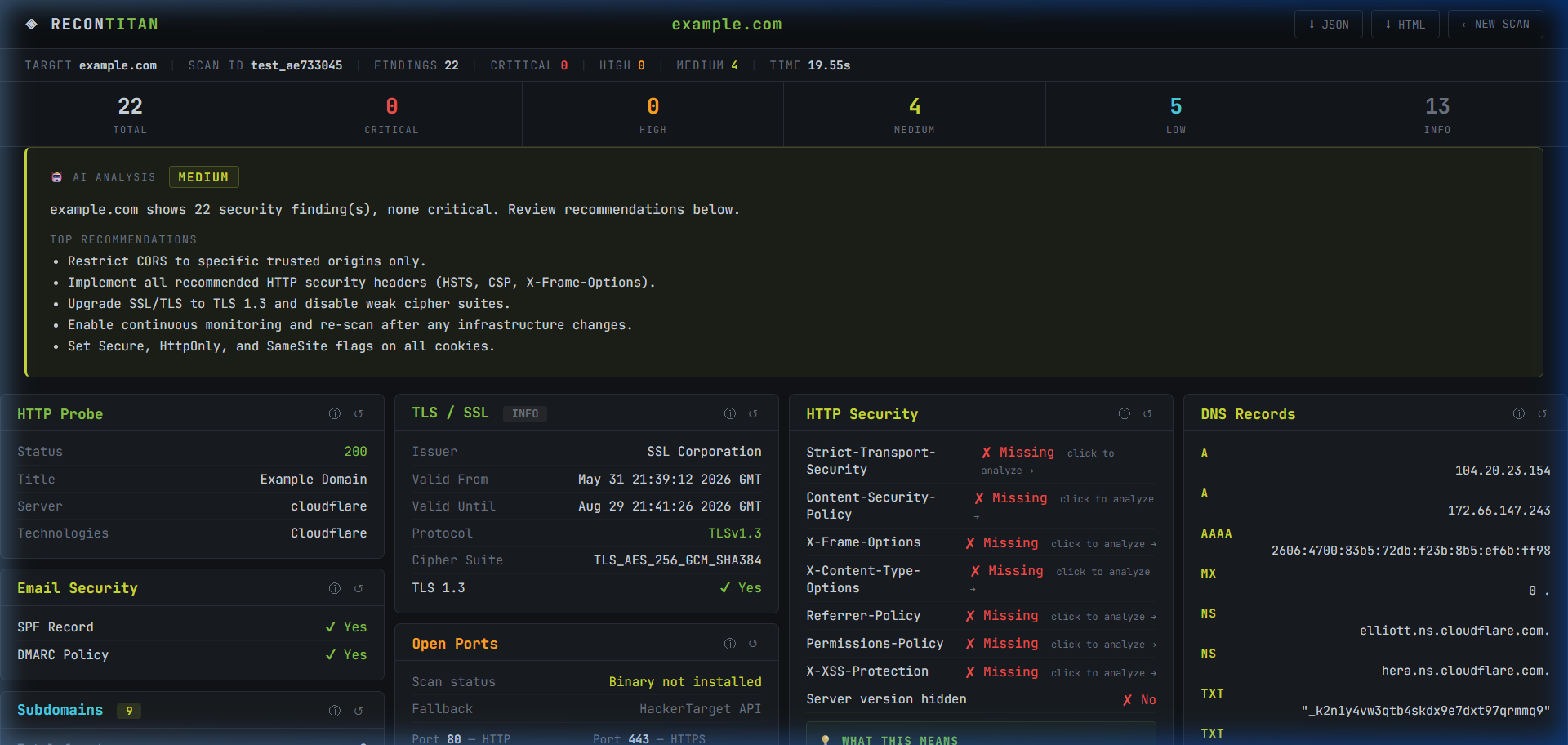The height and width of the screenshot is (745, 1568).
Task: Click the Port 80 HTTP entry
Action: (461, 738)
